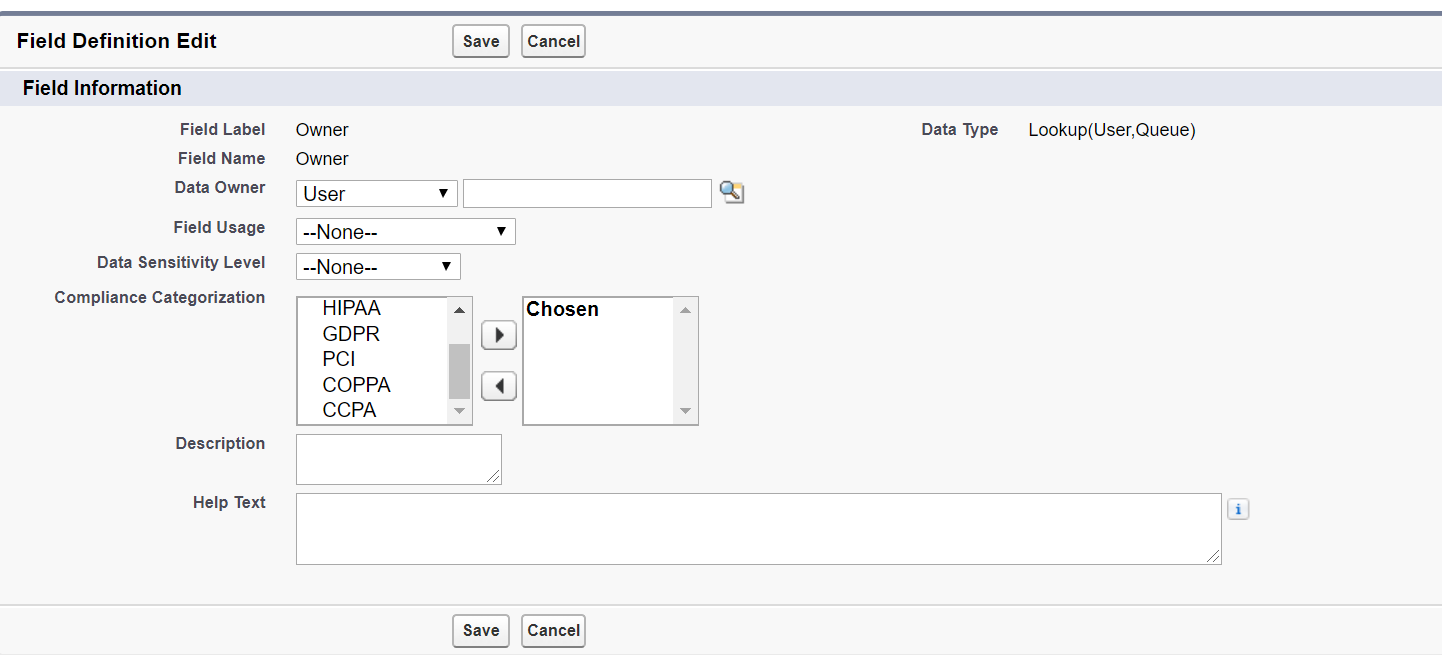This screenshot has height=655, width=1442.
Task: Pick CCPA from the compliance list
Action: [x=349, y=410]
